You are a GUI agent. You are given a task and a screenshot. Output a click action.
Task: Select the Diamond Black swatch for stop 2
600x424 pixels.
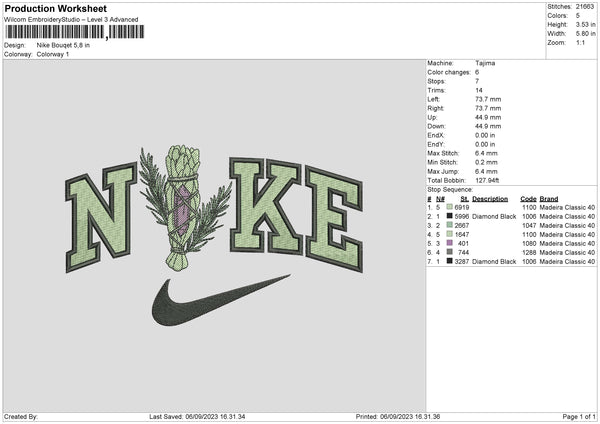tap(450, 215)
